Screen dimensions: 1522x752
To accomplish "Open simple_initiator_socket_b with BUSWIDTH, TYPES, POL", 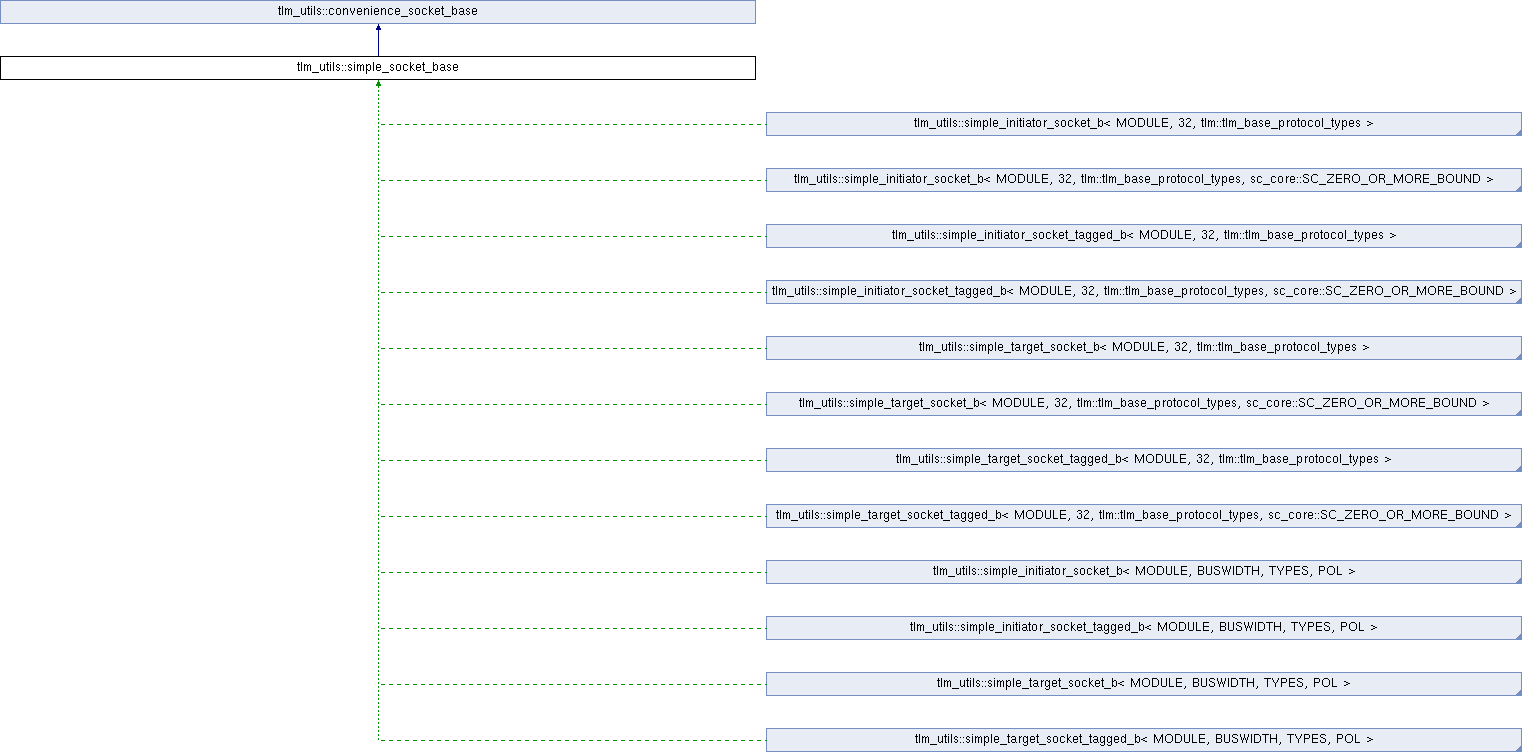I will coord(1143,572).
